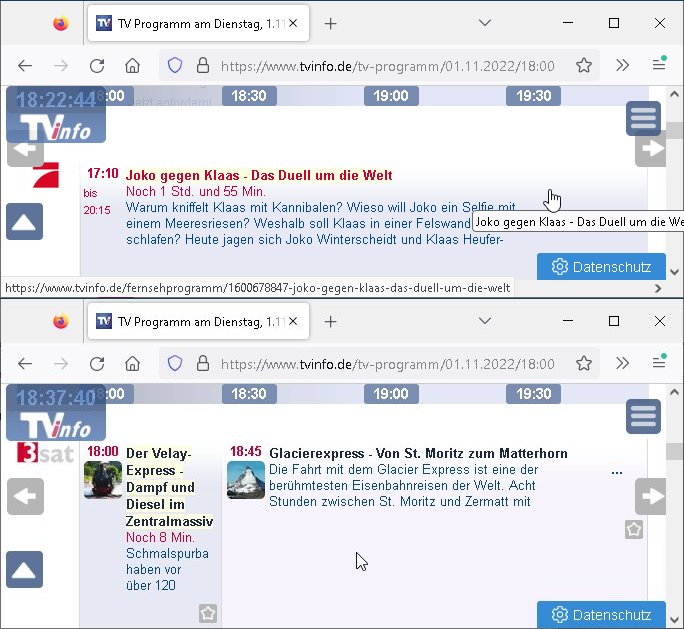
Task: Open Der Velay-Express - Dampf und Diesel title
Action: 169,487
